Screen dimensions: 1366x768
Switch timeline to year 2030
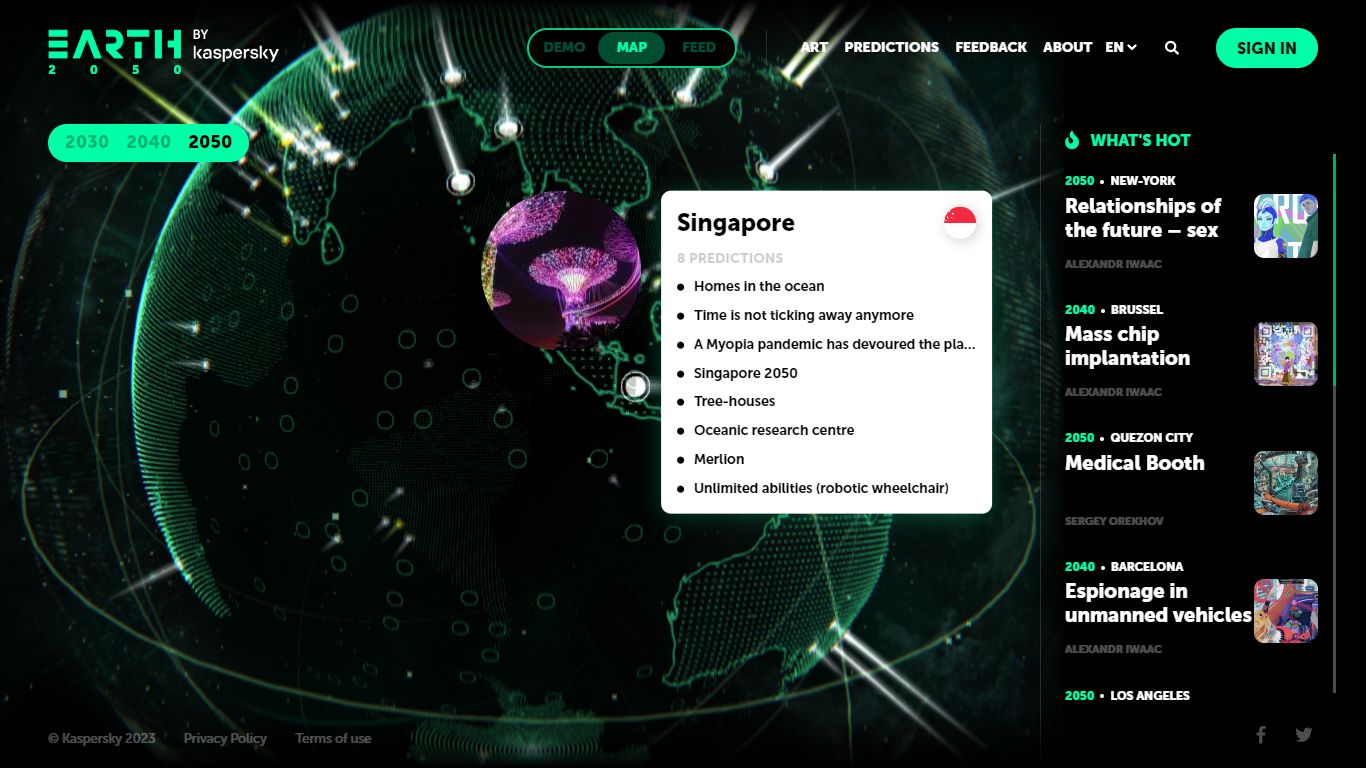(87, 142)
